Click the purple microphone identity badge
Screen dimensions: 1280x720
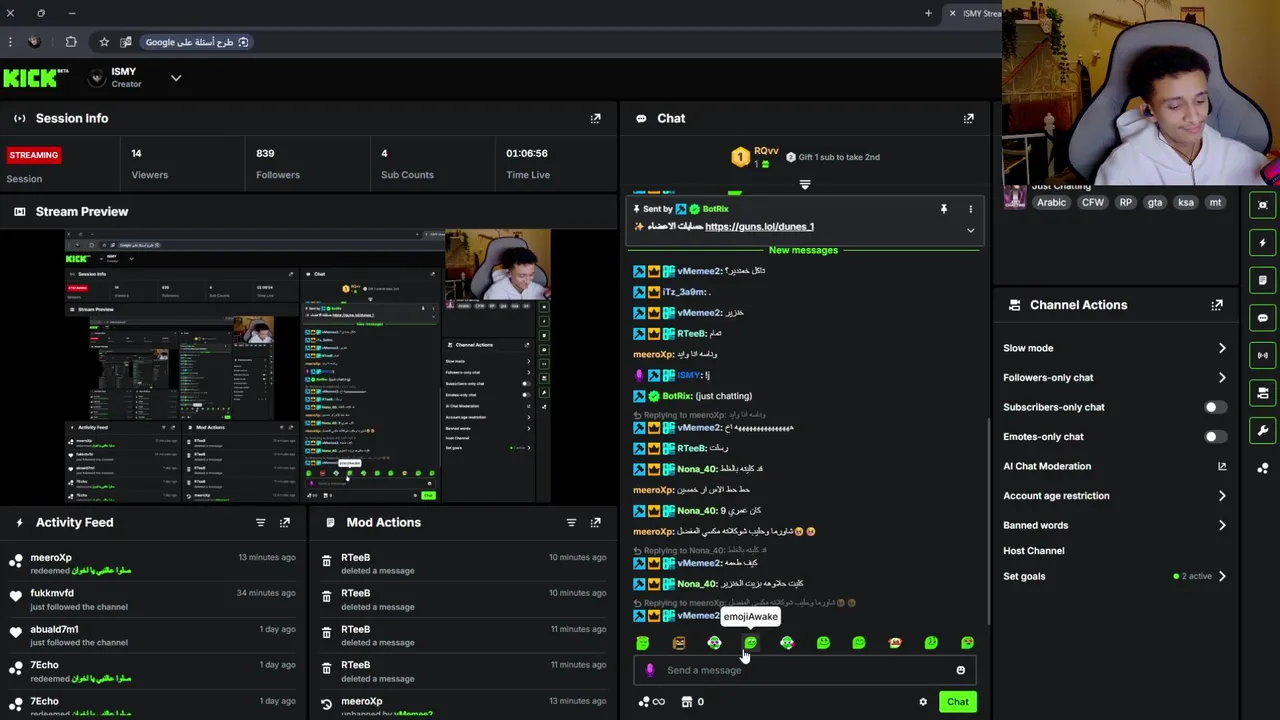click(x=650, y=670)
